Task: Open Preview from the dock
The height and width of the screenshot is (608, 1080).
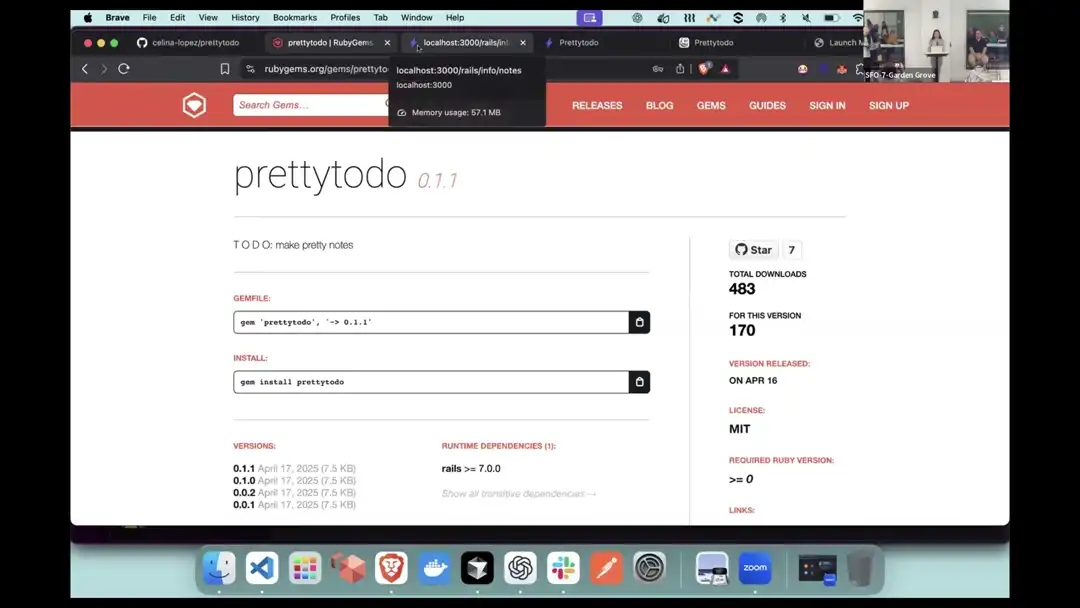Action: [x=712, y=568]
